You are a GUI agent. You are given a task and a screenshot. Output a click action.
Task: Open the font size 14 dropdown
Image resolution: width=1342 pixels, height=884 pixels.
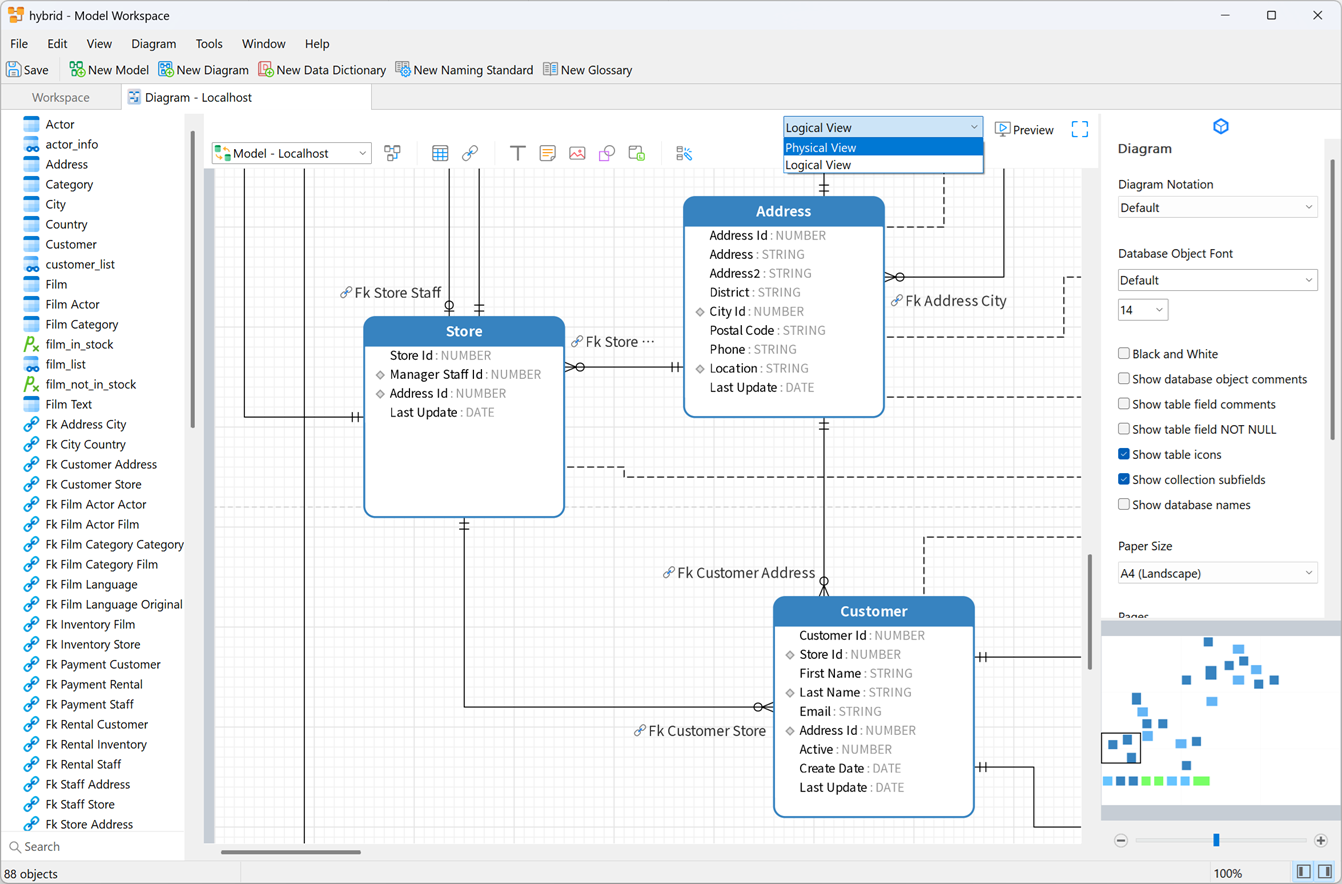[1143, 310]
